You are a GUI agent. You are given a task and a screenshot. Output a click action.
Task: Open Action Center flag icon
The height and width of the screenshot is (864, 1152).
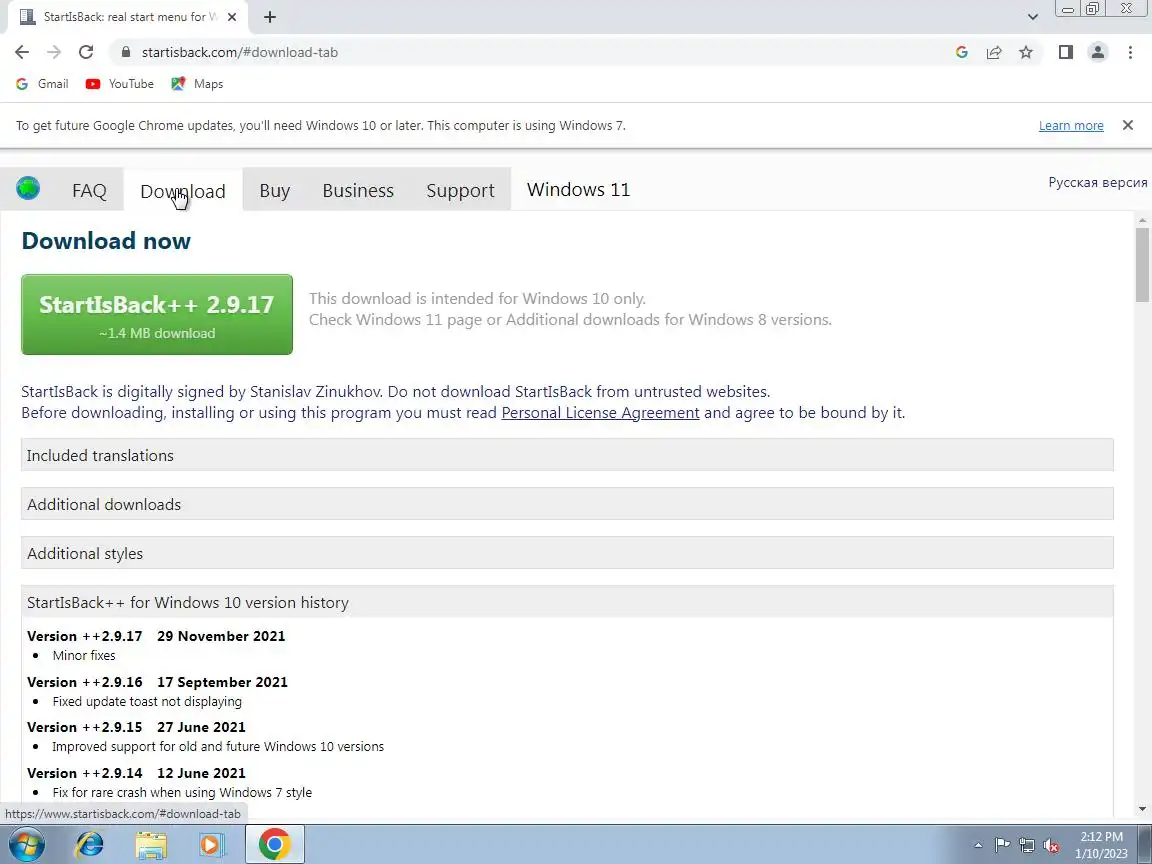click(1002, 845)
